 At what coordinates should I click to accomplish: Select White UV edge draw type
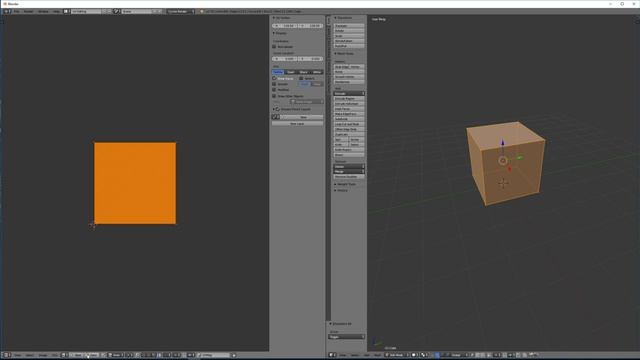click(317, 72)
